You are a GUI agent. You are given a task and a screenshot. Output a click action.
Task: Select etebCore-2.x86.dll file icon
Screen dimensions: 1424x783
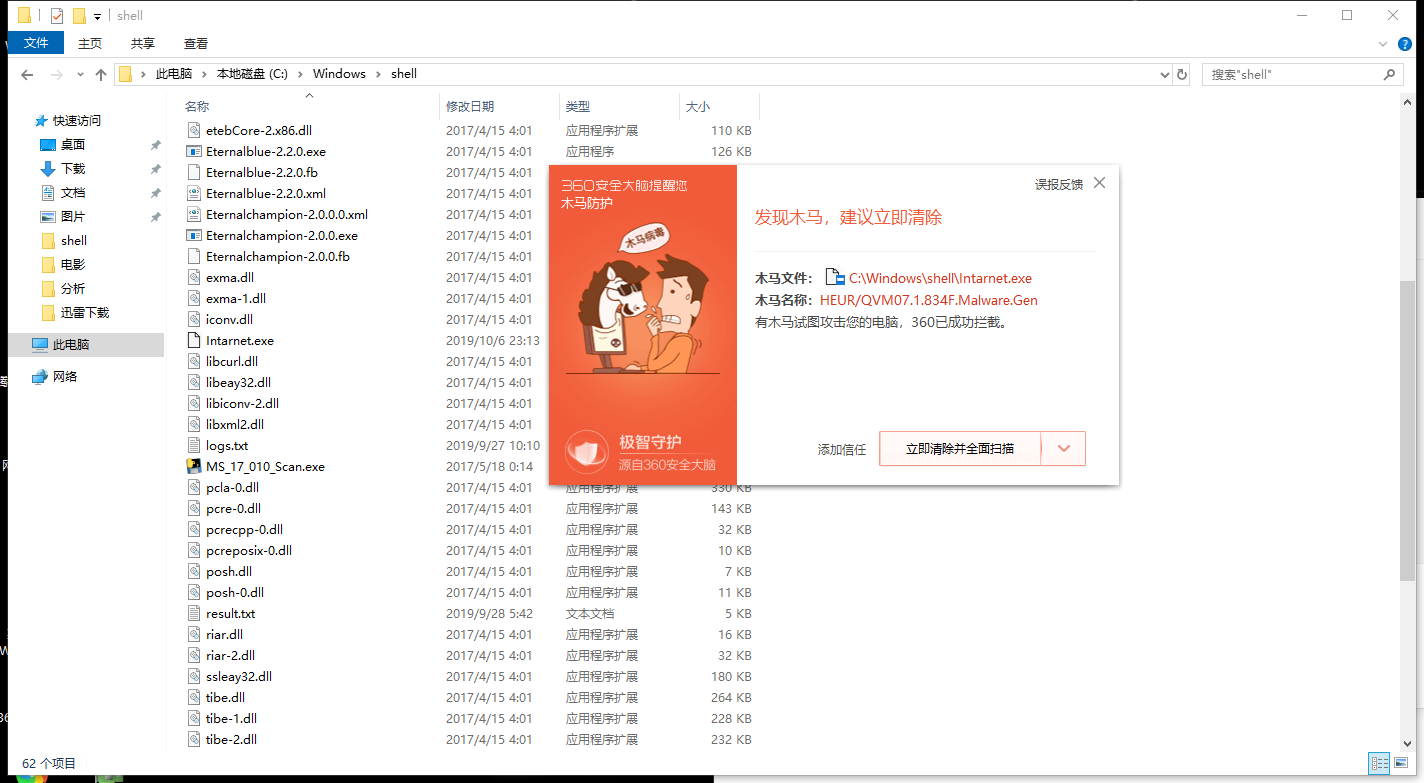(x=195, y=130)
